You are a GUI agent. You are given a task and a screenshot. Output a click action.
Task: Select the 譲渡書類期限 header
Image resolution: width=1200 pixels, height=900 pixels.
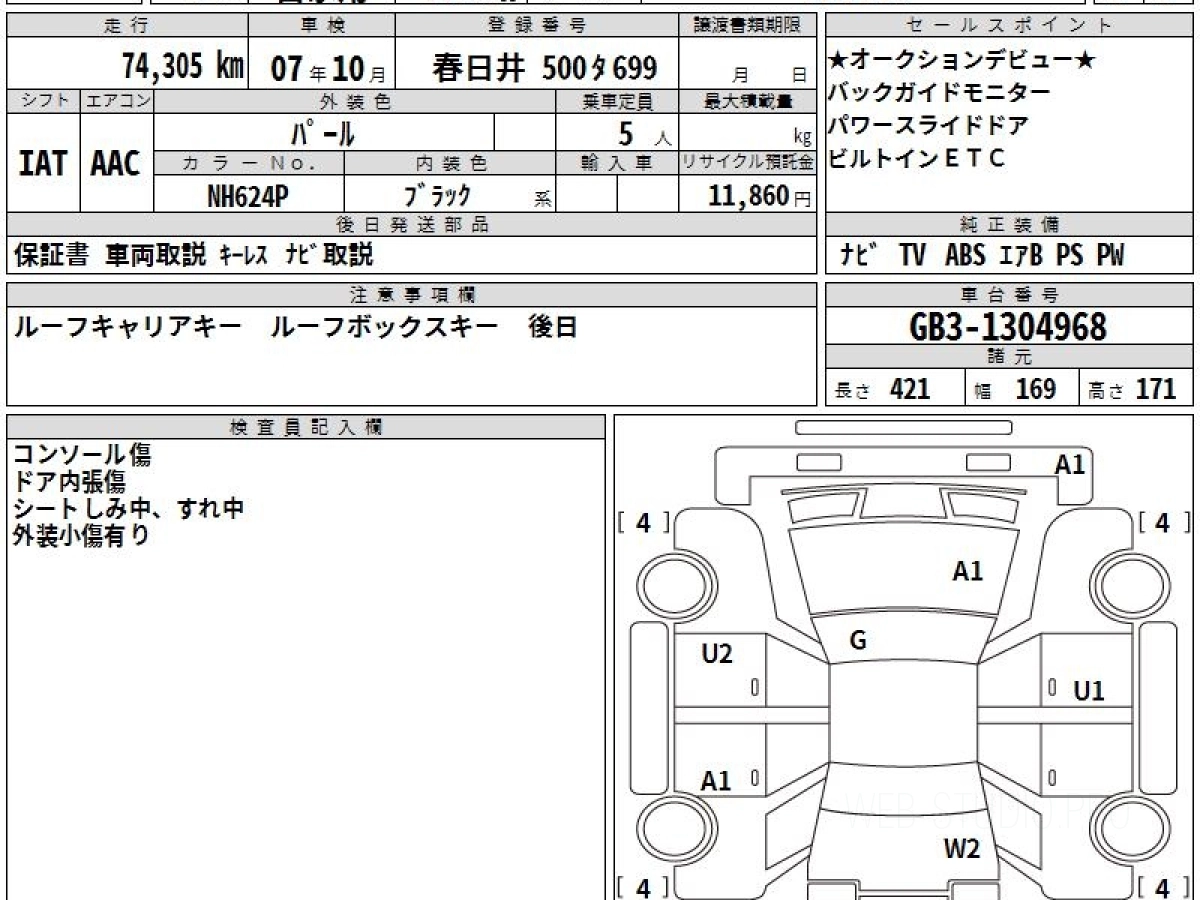point(748,26)
